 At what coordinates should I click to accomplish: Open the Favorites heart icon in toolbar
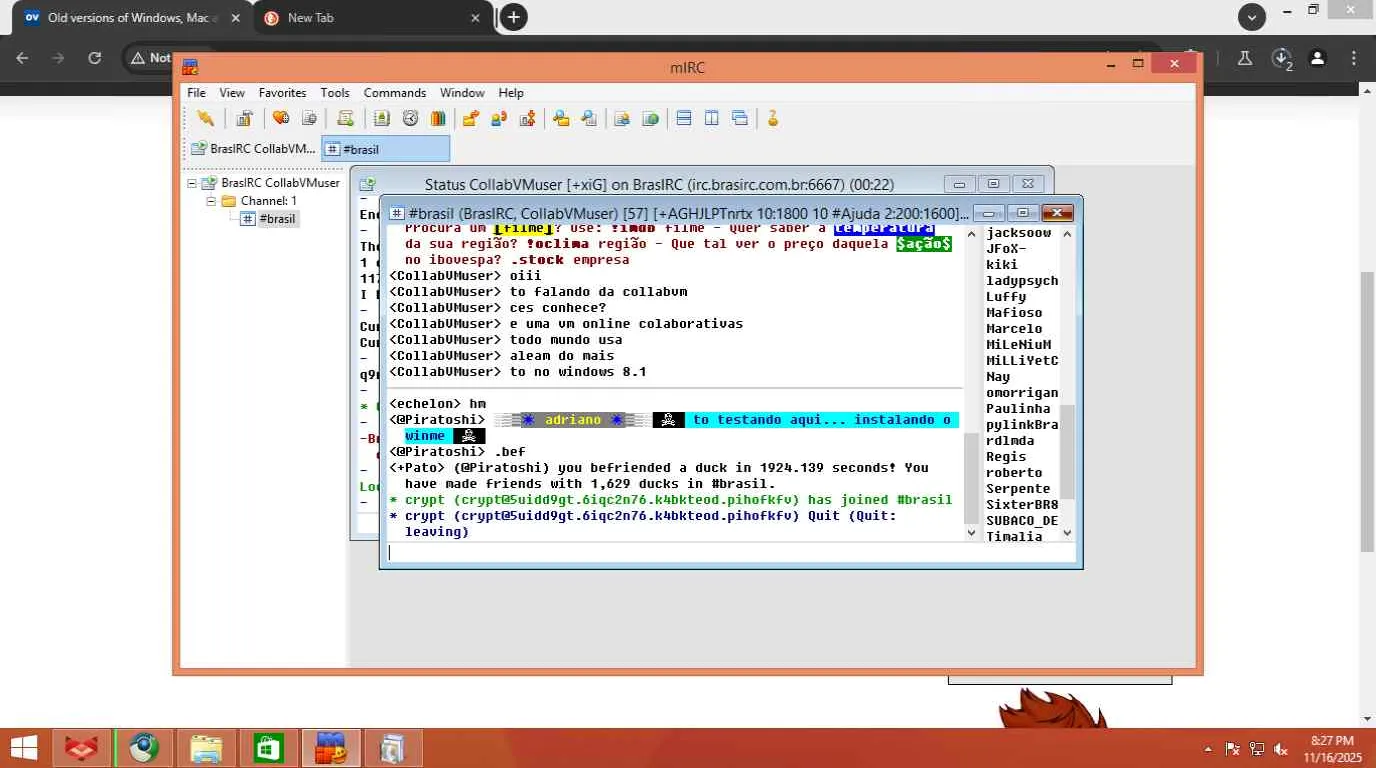click(x=281, y=118)
